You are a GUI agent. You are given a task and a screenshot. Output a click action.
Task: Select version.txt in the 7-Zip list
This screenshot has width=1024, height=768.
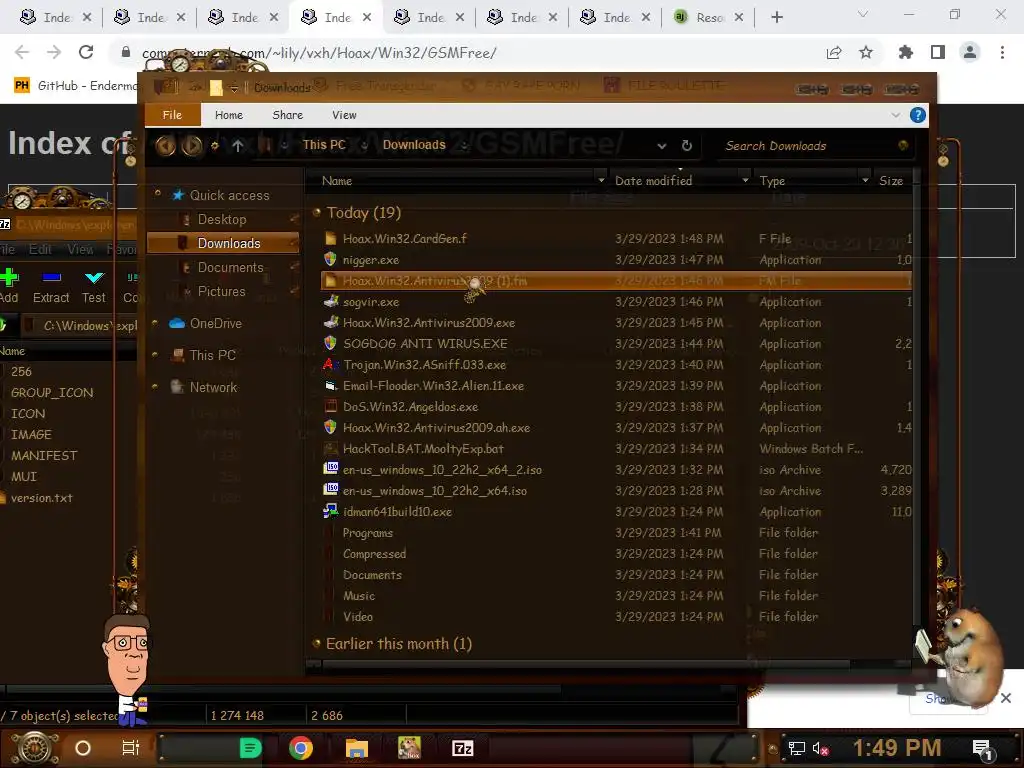coord(41,498)
